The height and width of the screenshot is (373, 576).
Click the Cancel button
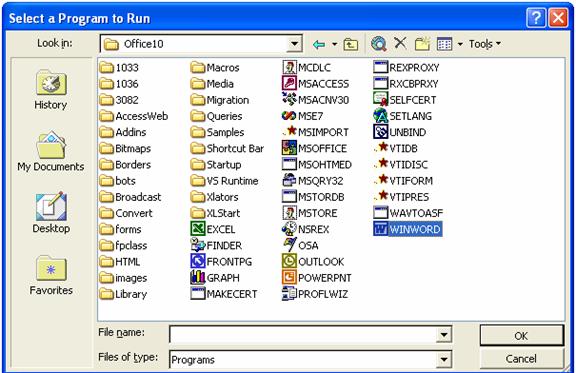click(521, 358)
